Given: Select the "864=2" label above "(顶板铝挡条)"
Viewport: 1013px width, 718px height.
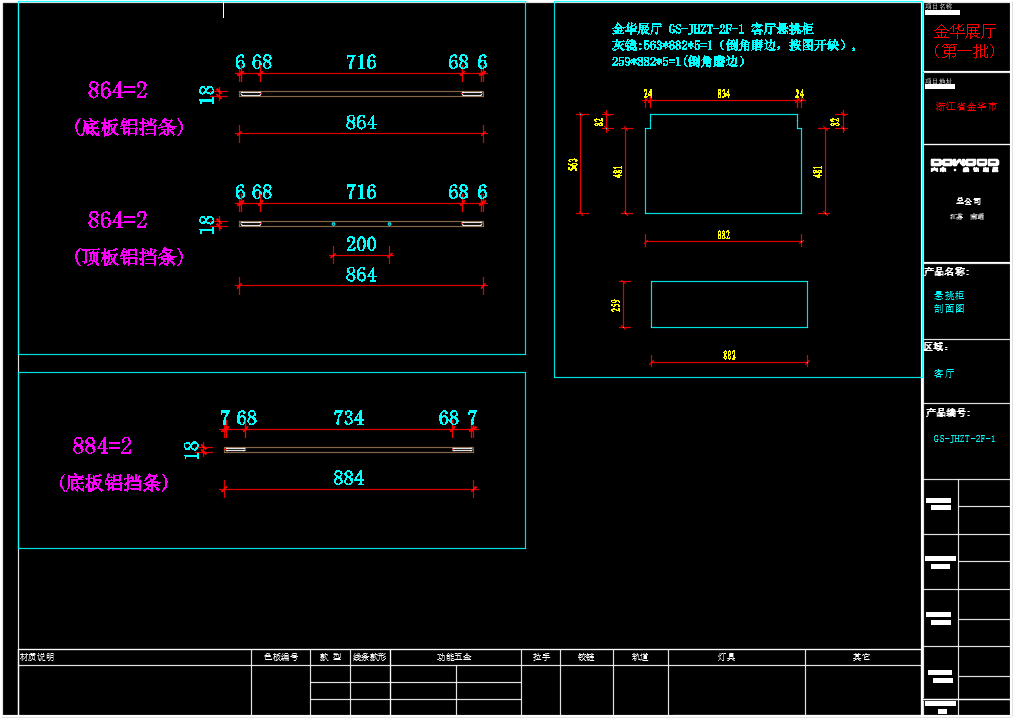Looking at the screenshot, I should pos(118,220).
